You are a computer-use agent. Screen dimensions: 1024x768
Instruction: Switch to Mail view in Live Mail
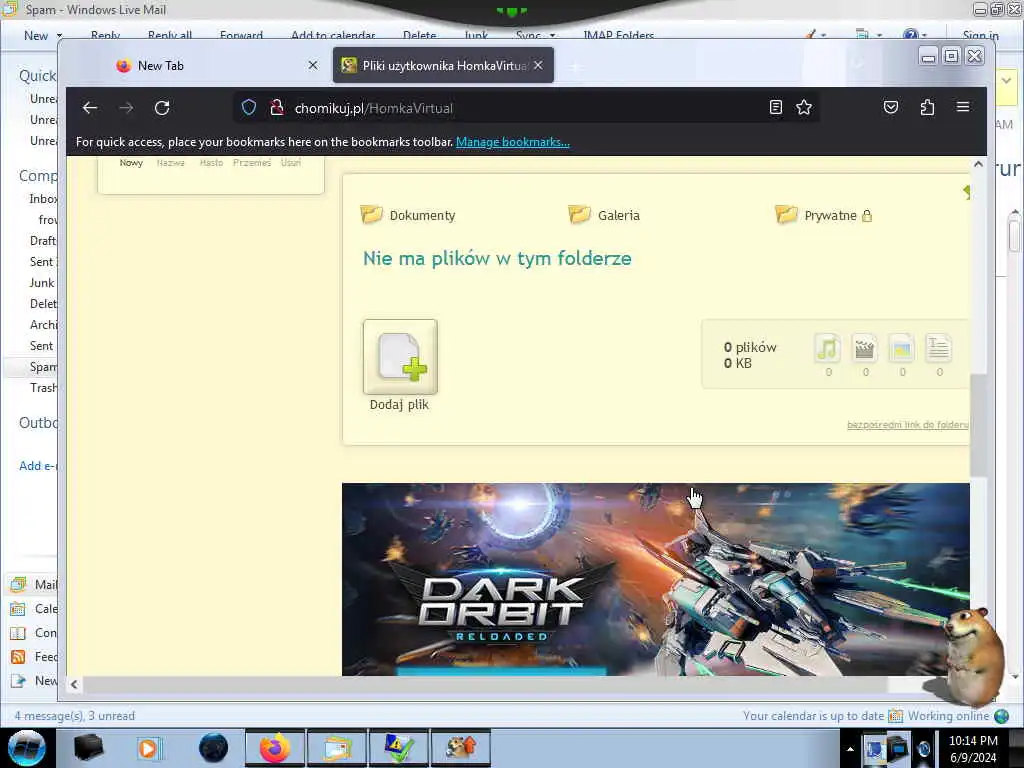(34, 584)
